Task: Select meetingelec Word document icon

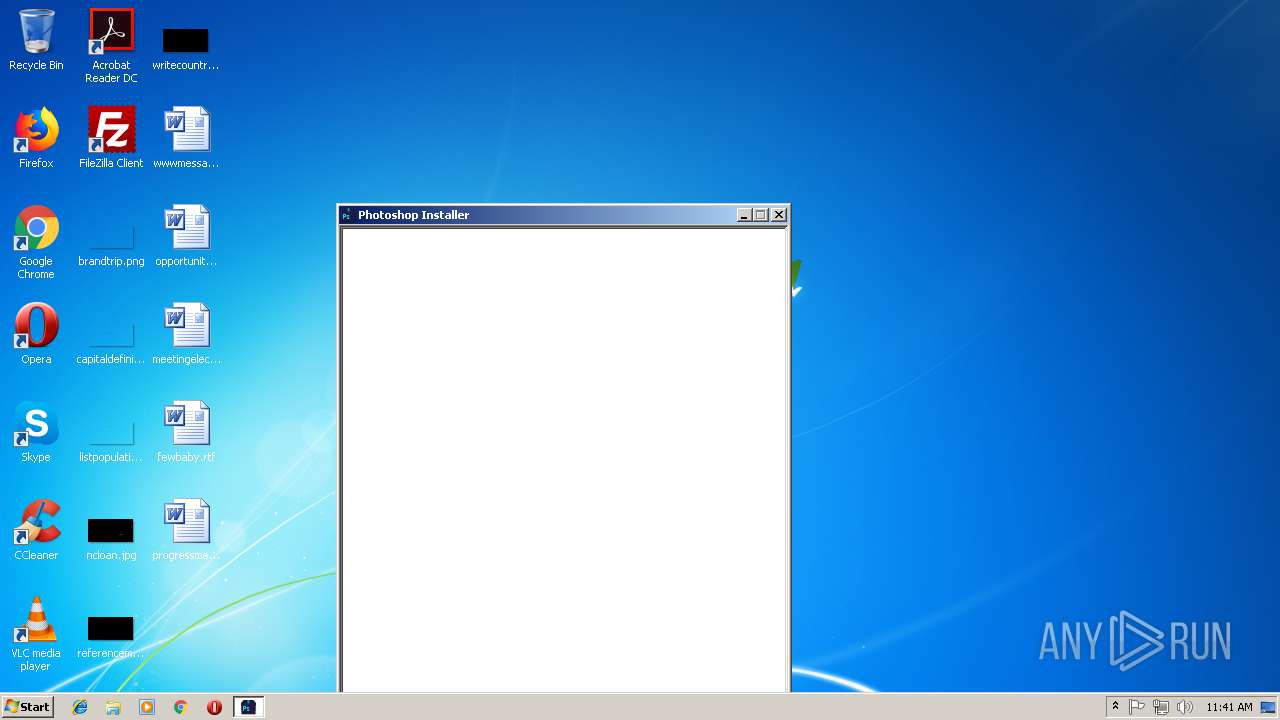Action: 186,334
